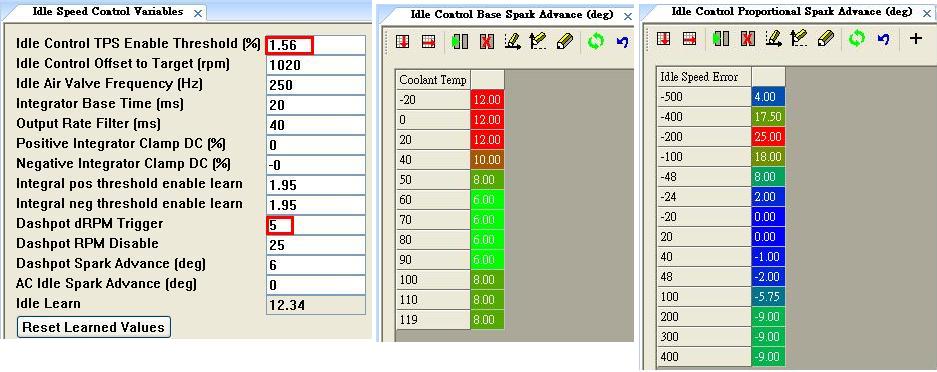Screen dimensions: 937x372
Task: Click the add-column-right icon in Proportional Spark Advance toolbar
Action: point(690,39)
